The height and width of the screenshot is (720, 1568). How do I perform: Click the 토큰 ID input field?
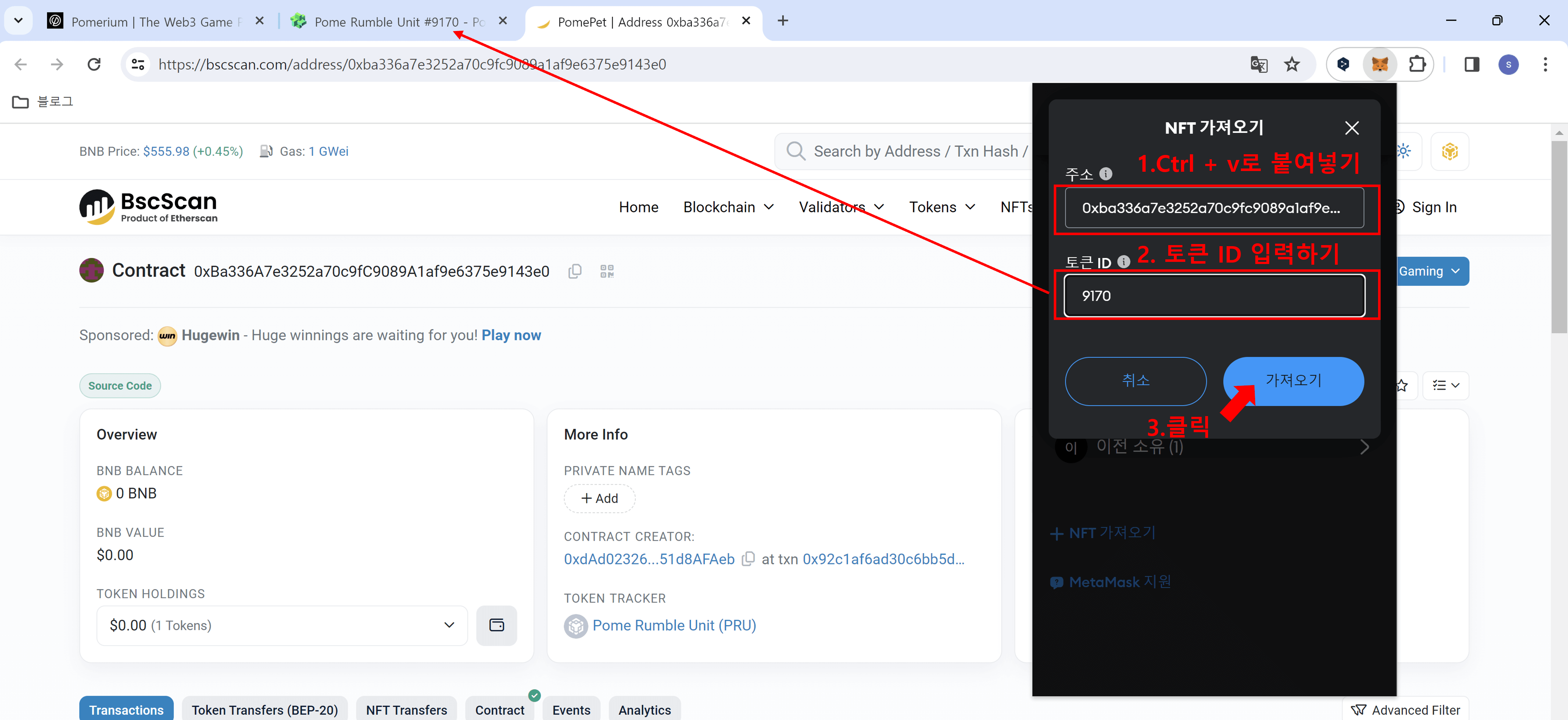click(1214, 296)
